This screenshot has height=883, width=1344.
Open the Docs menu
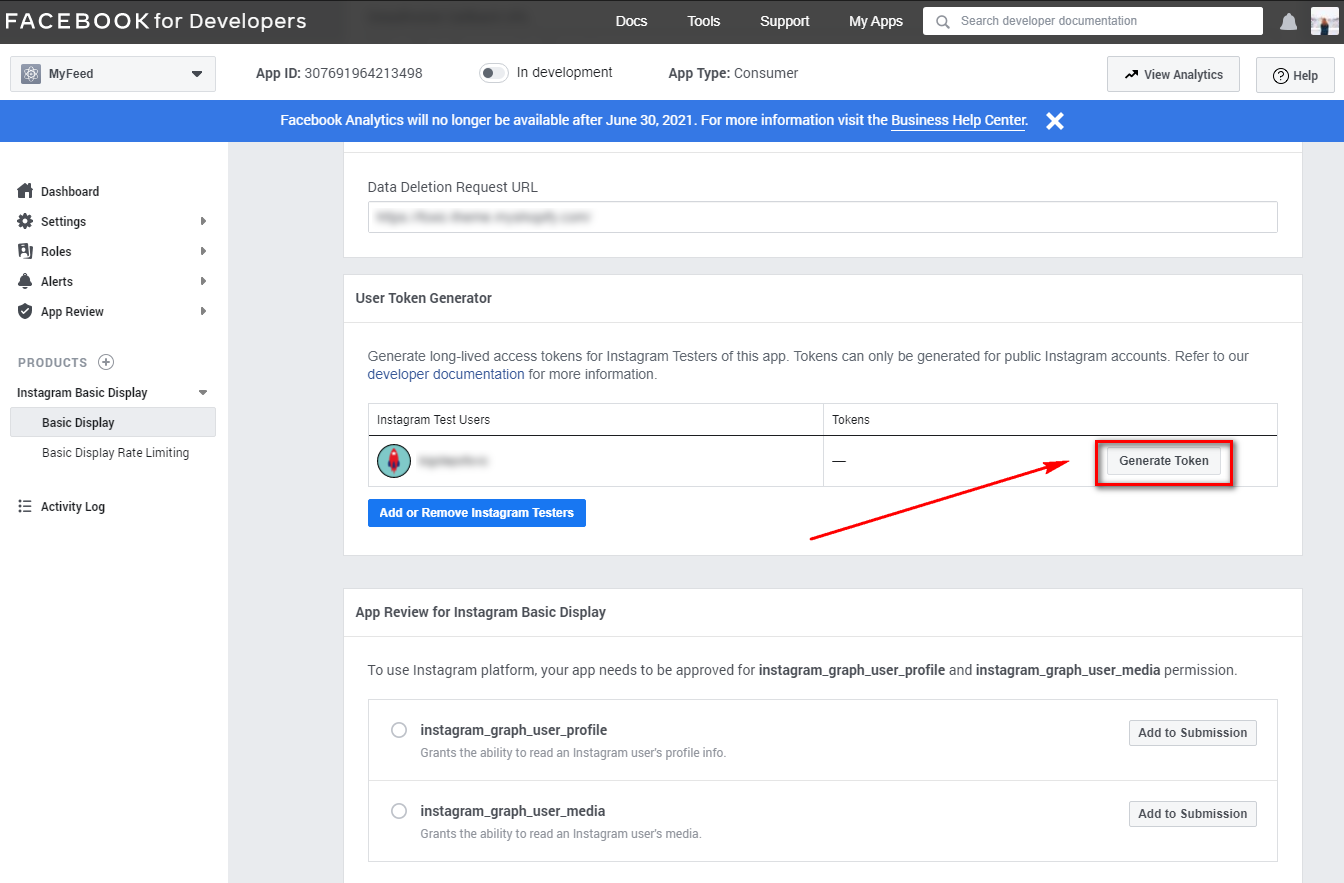631,21
